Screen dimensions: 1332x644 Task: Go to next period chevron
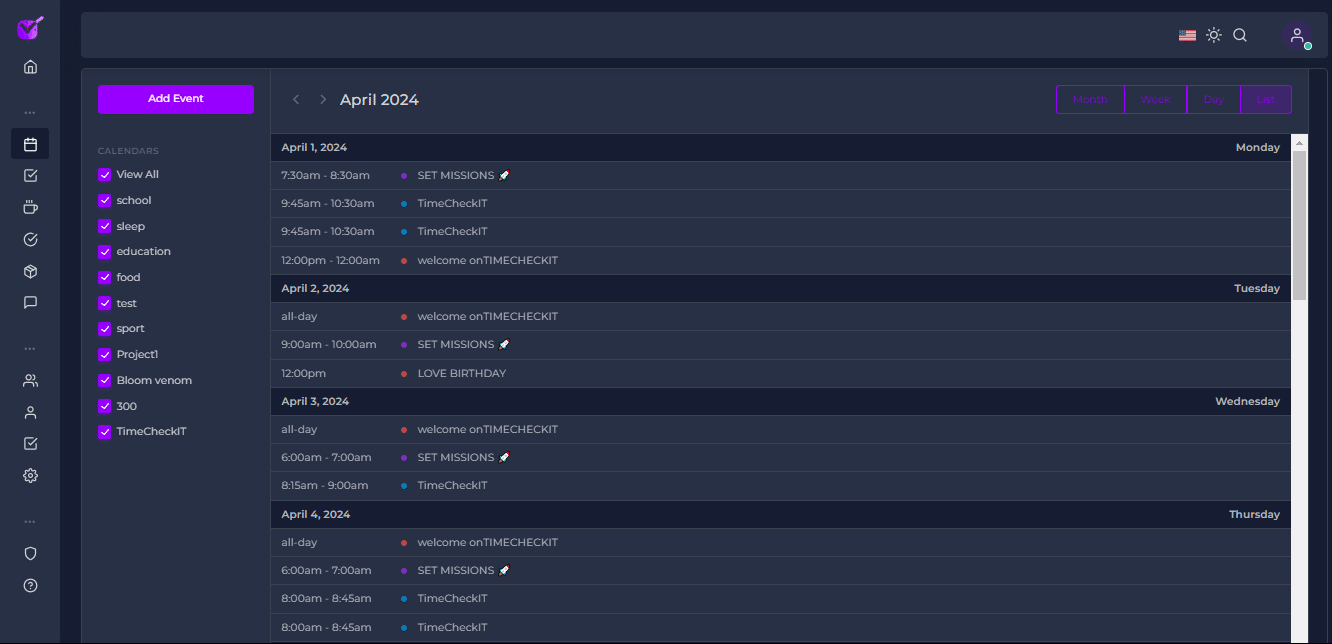pyautogui.click(x=323, y=99)
